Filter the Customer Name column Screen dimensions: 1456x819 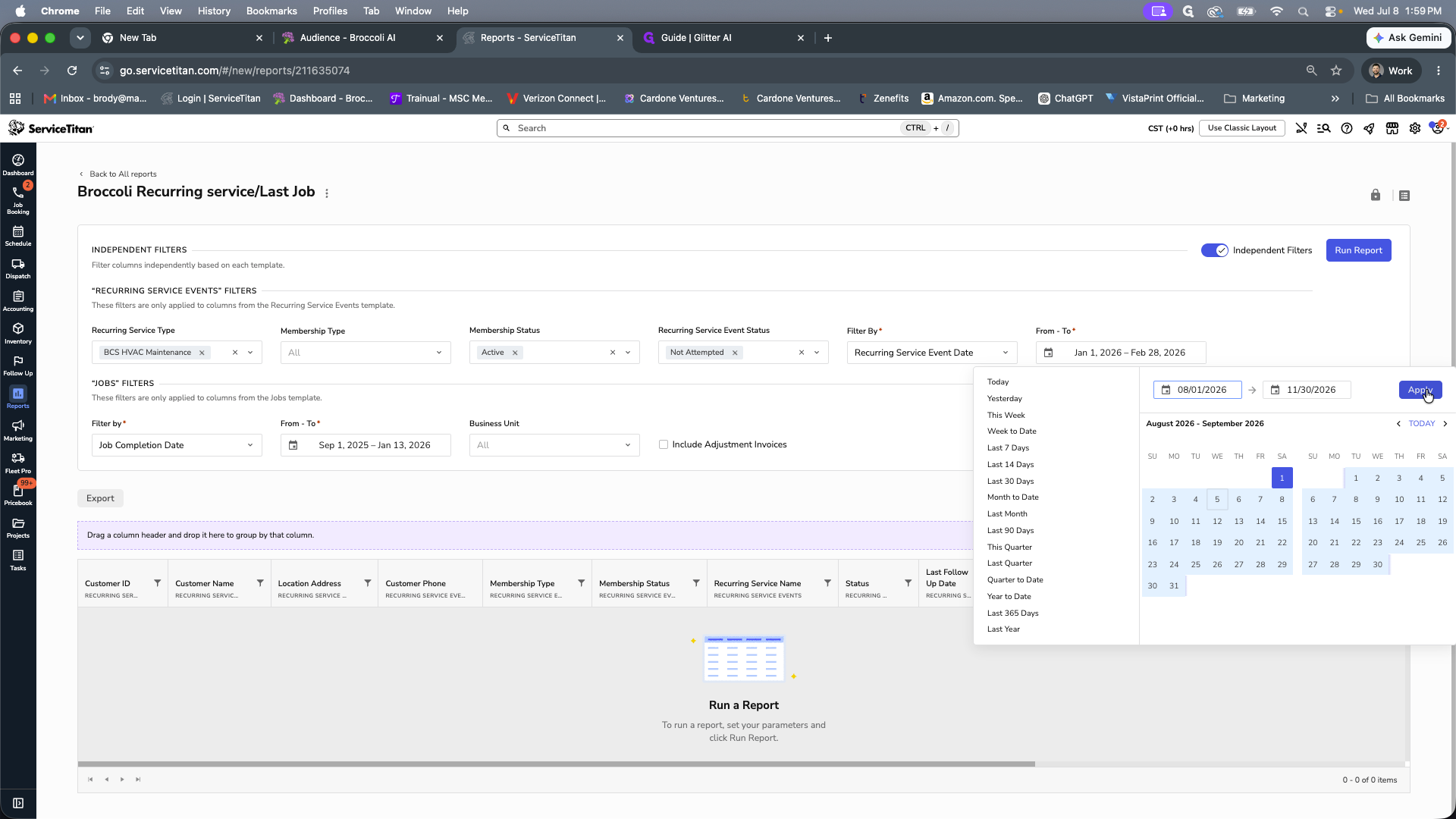pos(260,583)
